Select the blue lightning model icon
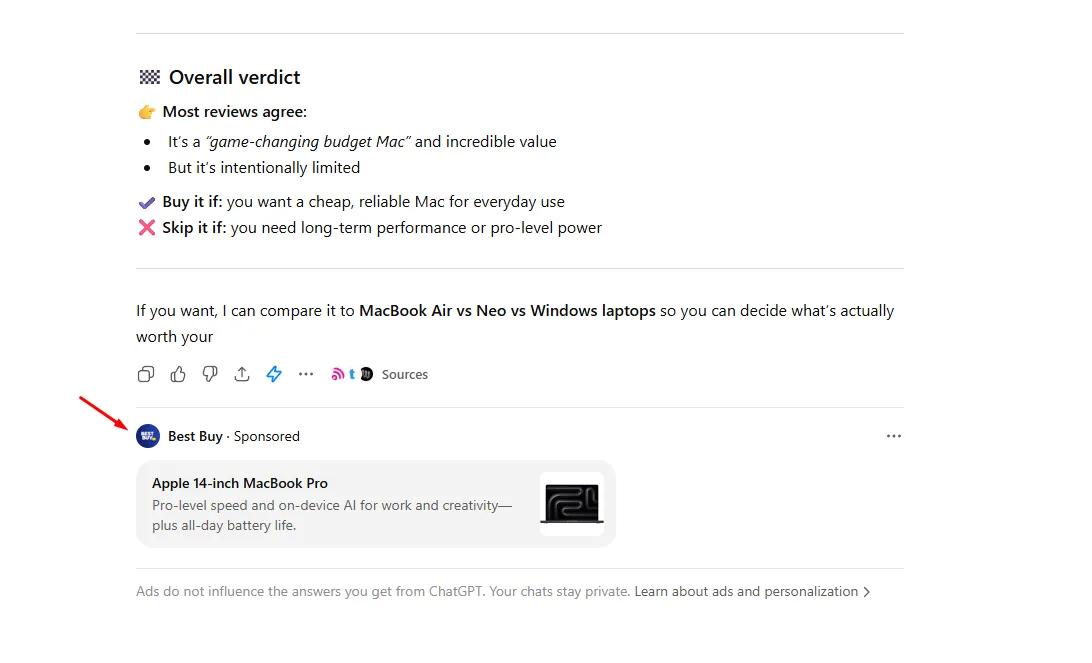The width and height of the screenshot is (1092, 663). click(274, 373)
